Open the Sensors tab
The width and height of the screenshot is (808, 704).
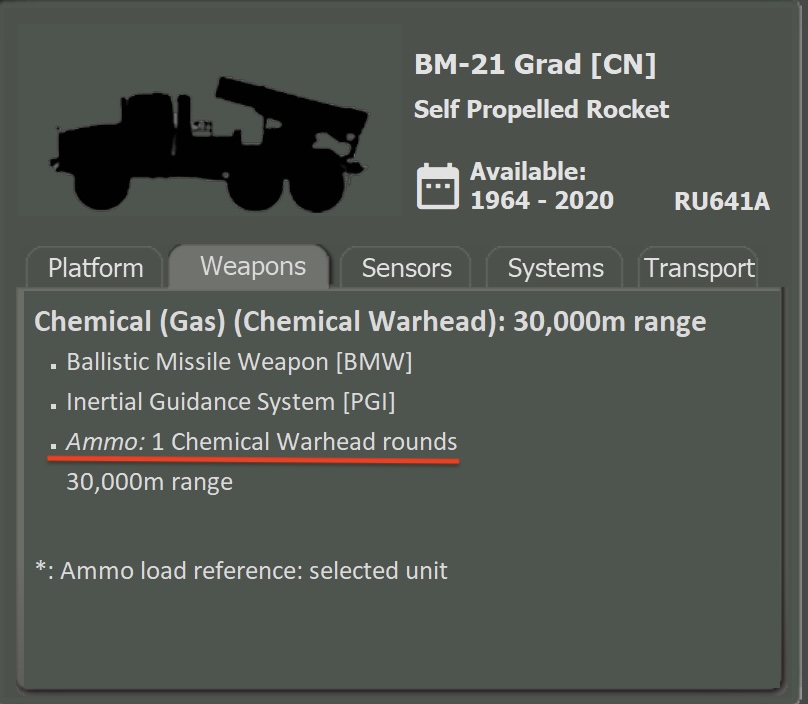pyautogui.click(x=405, y=267)
